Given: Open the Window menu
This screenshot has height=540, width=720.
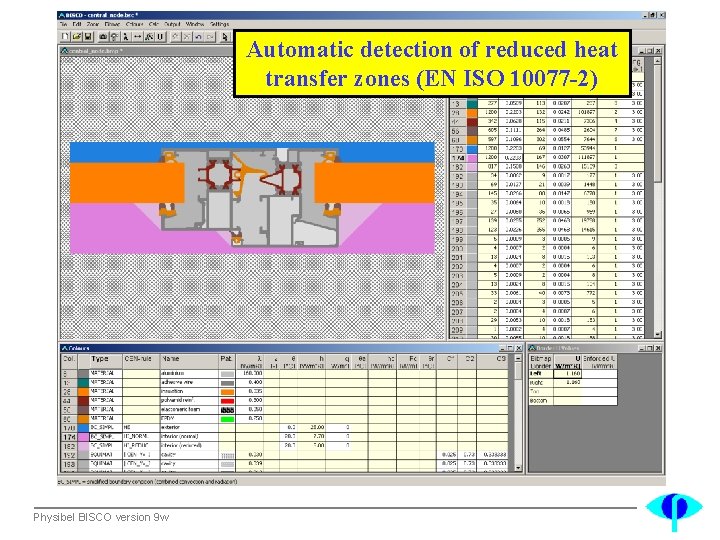Looking at the screenshot, I should pos(195,24).
